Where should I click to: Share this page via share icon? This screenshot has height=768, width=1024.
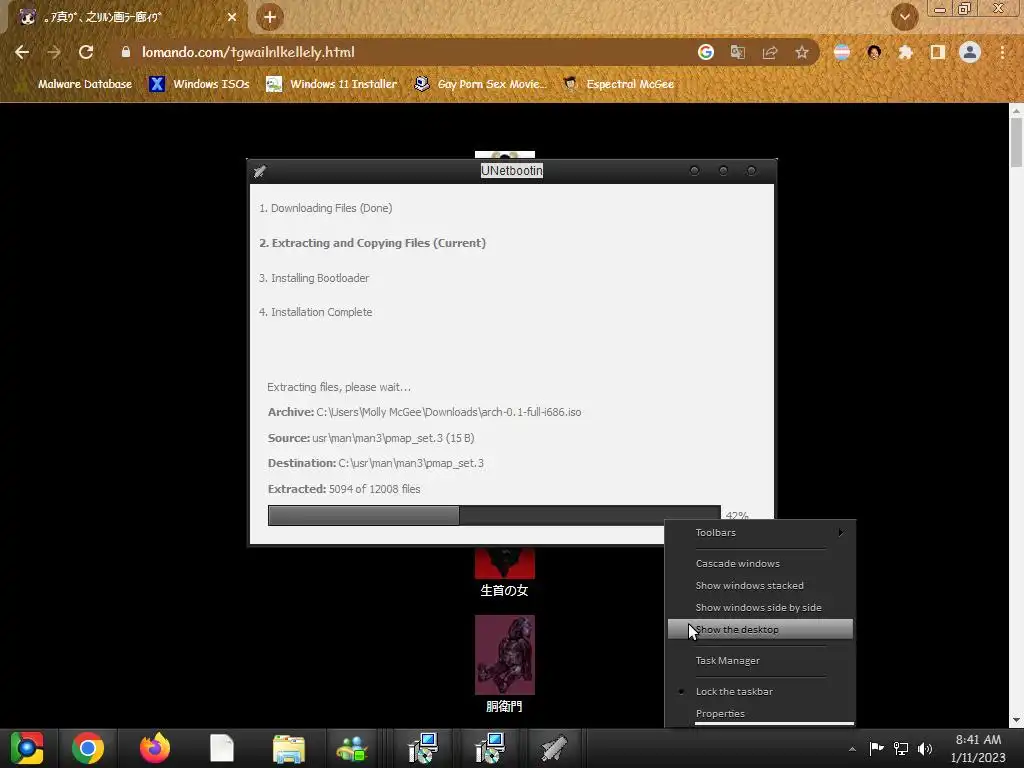click(770, 52)
